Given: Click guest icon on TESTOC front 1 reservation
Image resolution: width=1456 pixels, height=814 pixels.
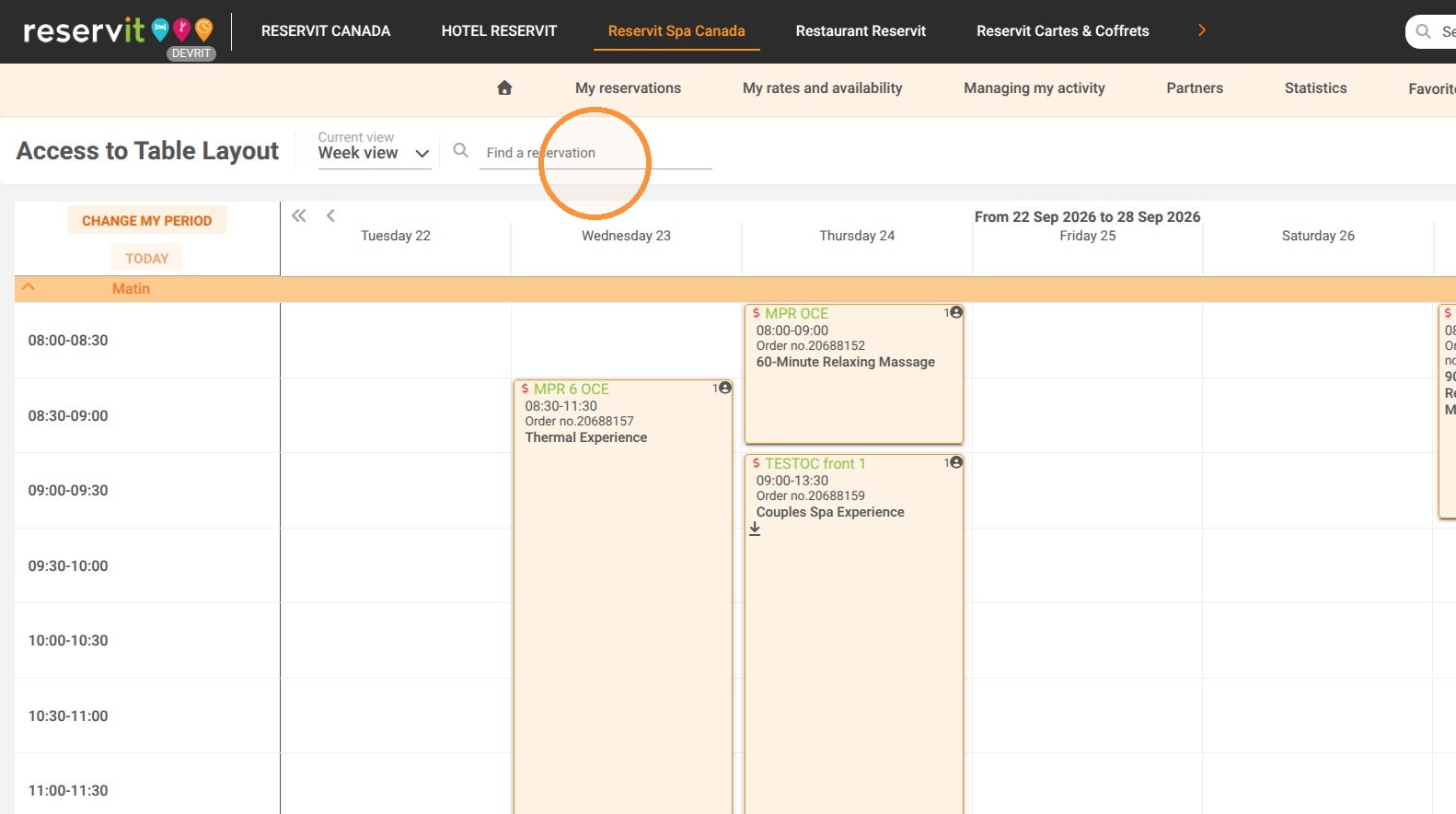Looking at the screenshot, I should click(x=955, y=462).
